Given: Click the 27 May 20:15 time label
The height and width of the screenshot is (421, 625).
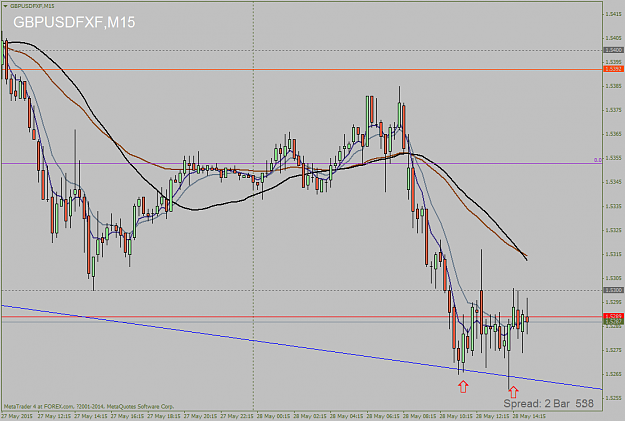Looking at the screenshot, I should coord(201,417).
